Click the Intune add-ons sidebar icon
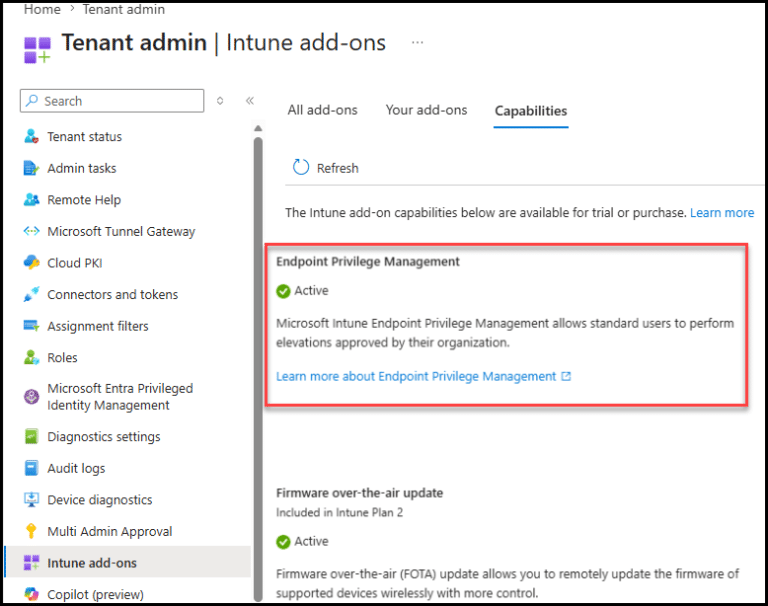The height and width of the screenshot is (606, 768). coord(31,563)
